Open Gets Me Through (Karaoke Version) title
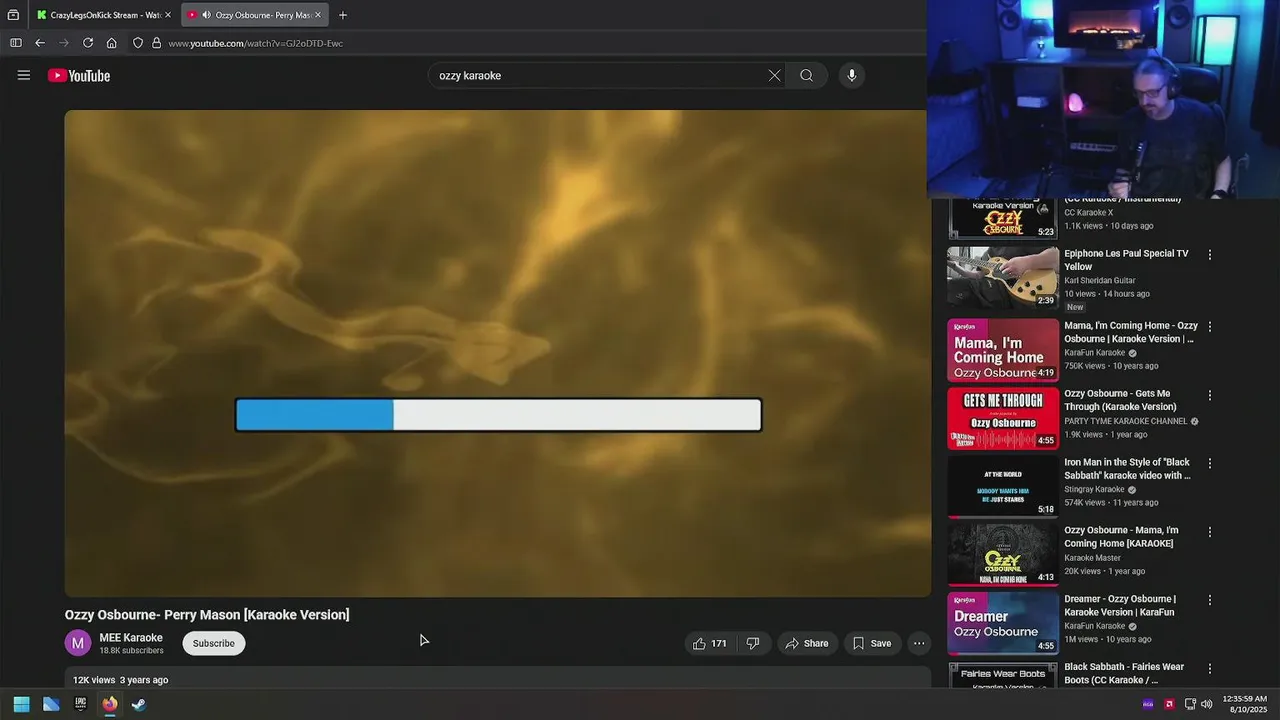The height and width of the screenshot is (720, 1280). [1120, 400]
